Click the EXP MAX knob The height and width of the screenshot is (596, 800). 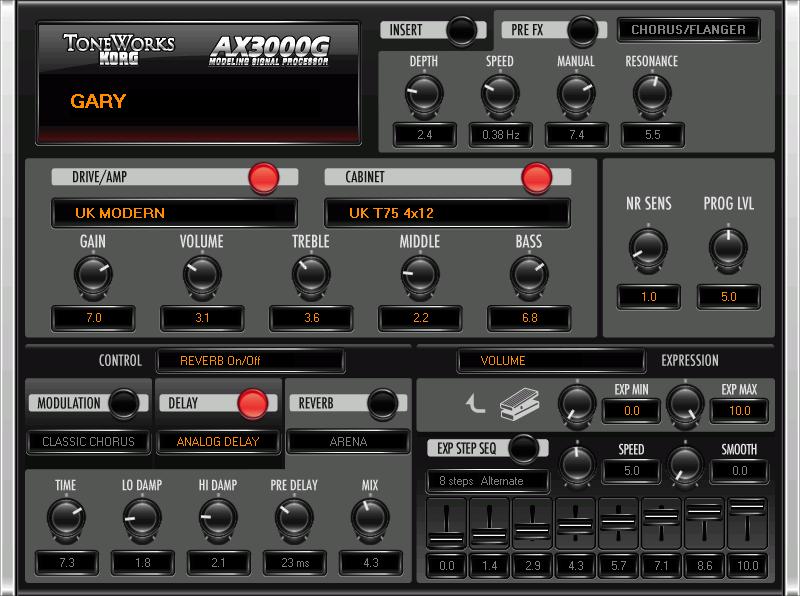coord(685,405)
